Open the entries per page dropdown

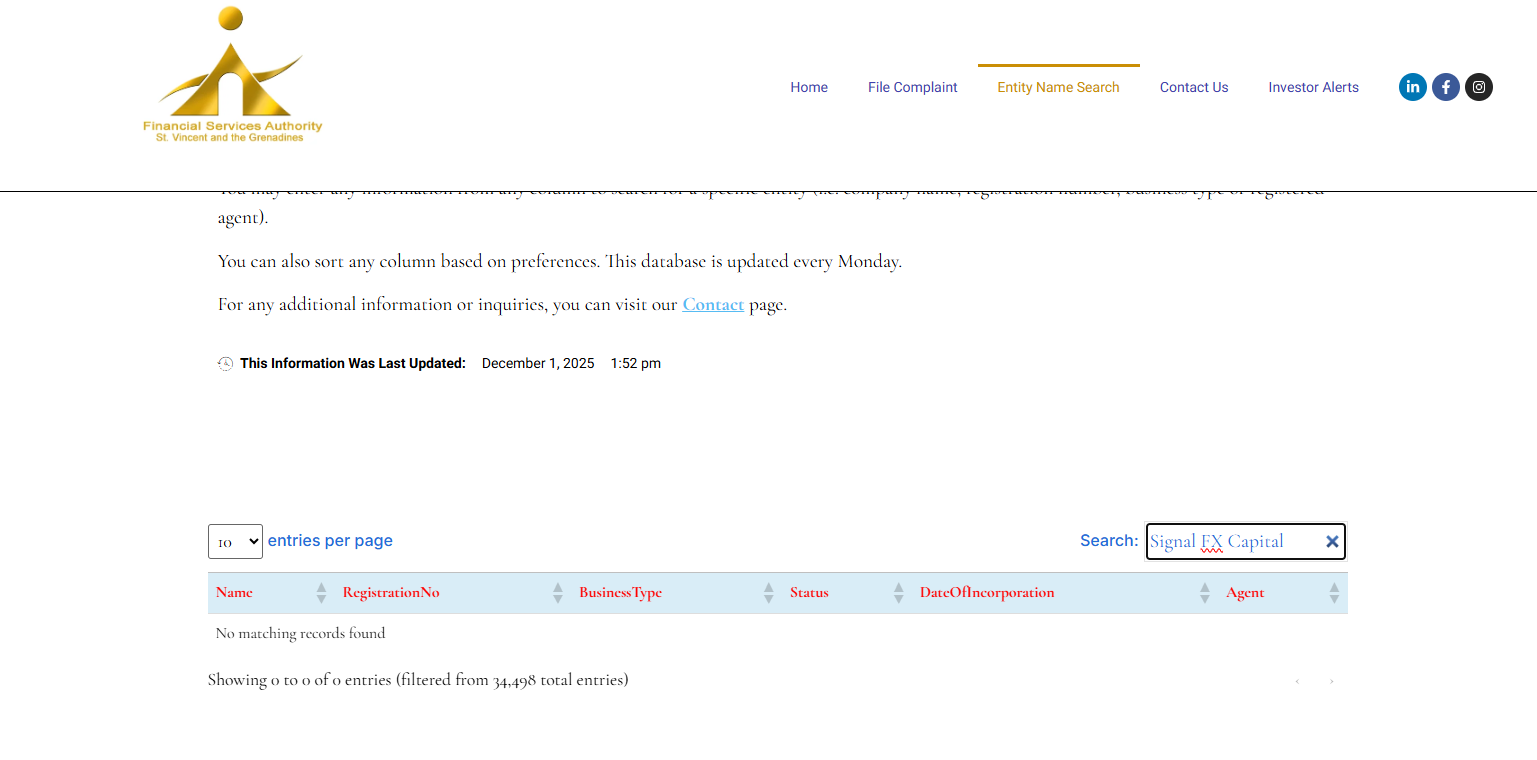point(235,542)
